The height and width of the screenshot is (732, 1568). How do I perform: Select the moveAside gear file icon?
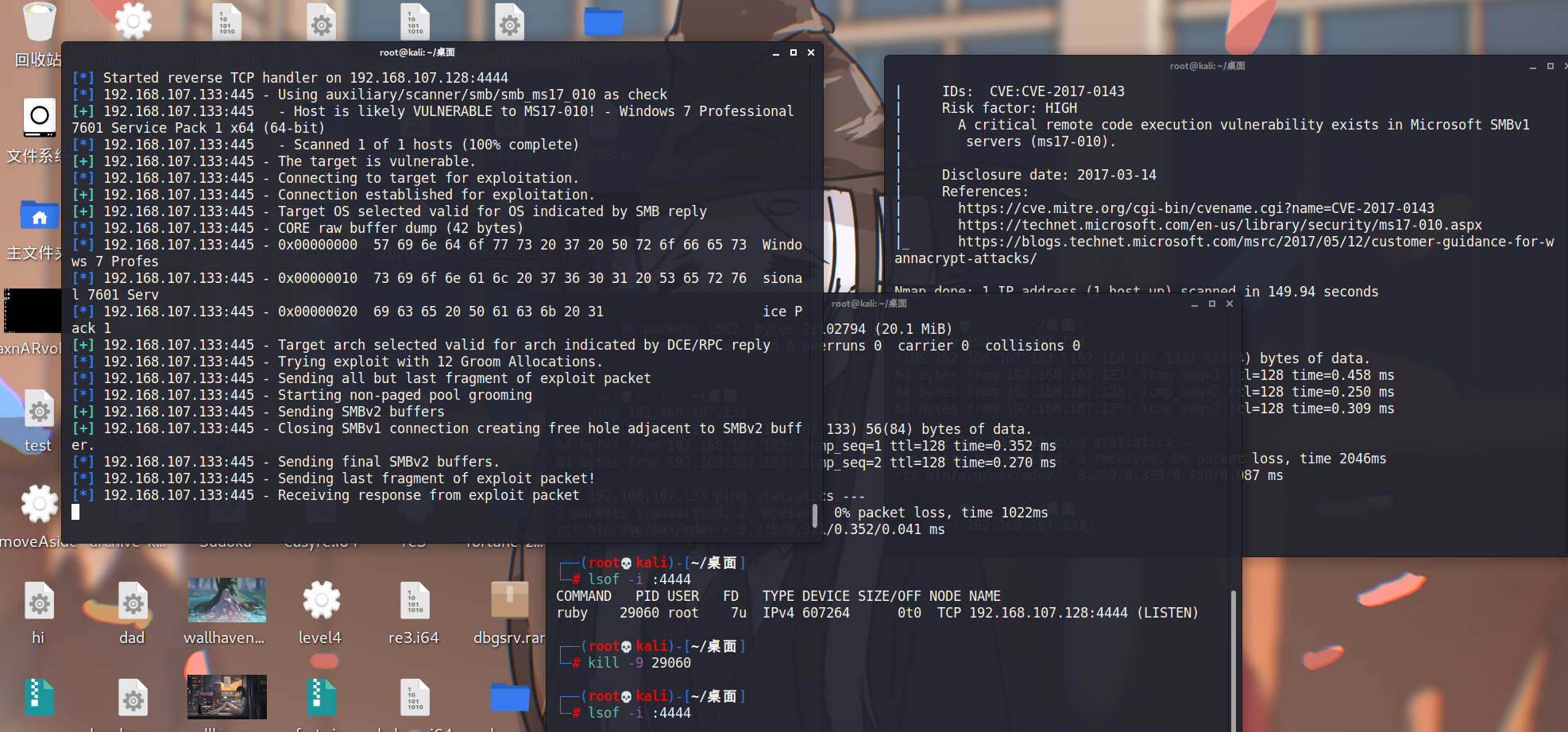pyautogui.click(x=39, y=504)
